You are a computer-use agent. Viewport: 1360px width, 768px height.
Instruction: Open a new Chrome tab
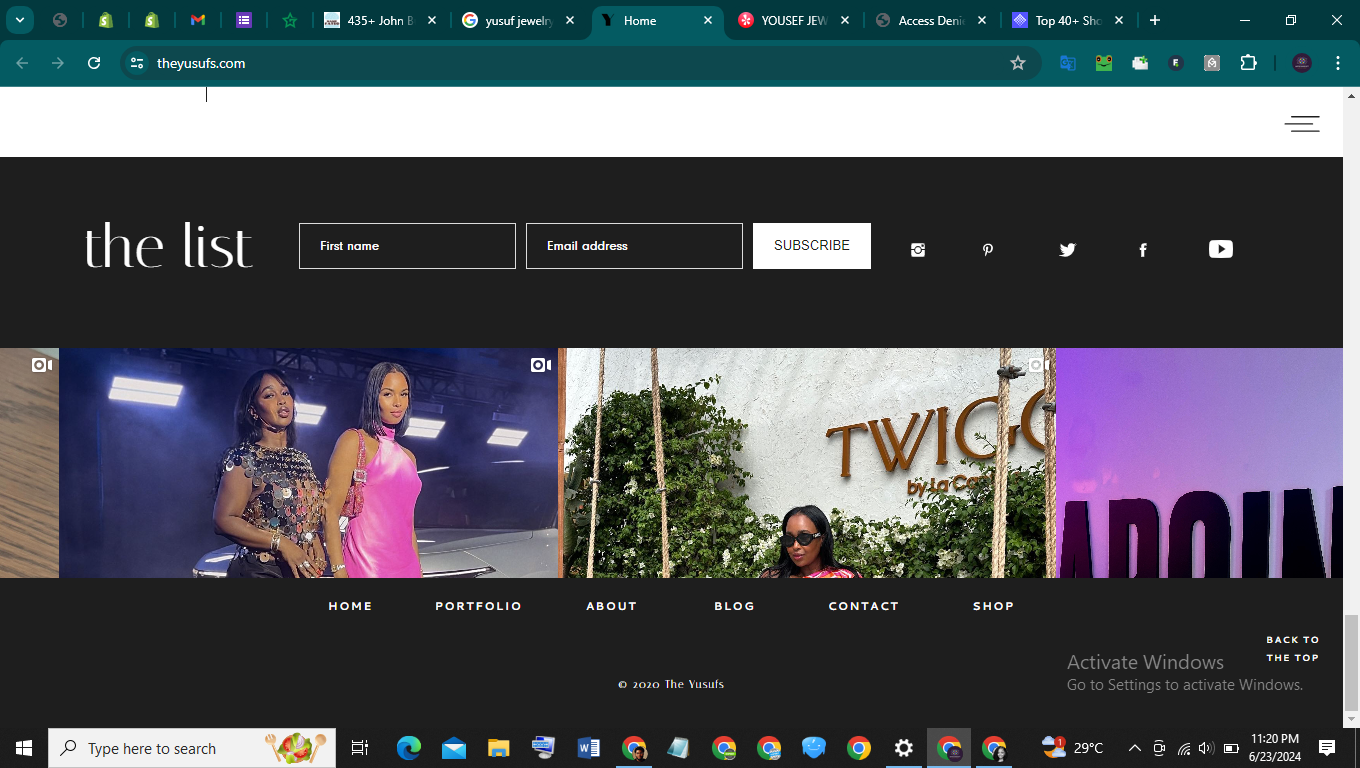click(1155, 20)
